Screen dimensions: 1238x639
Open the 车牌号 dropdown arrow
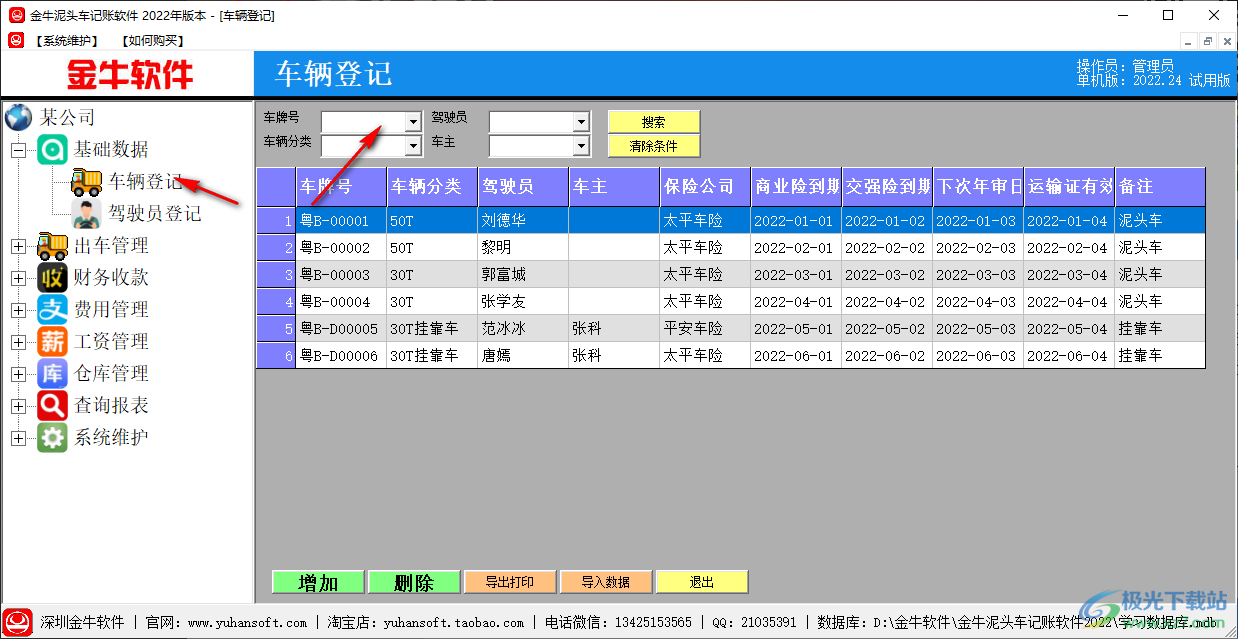tap(413, 121)
